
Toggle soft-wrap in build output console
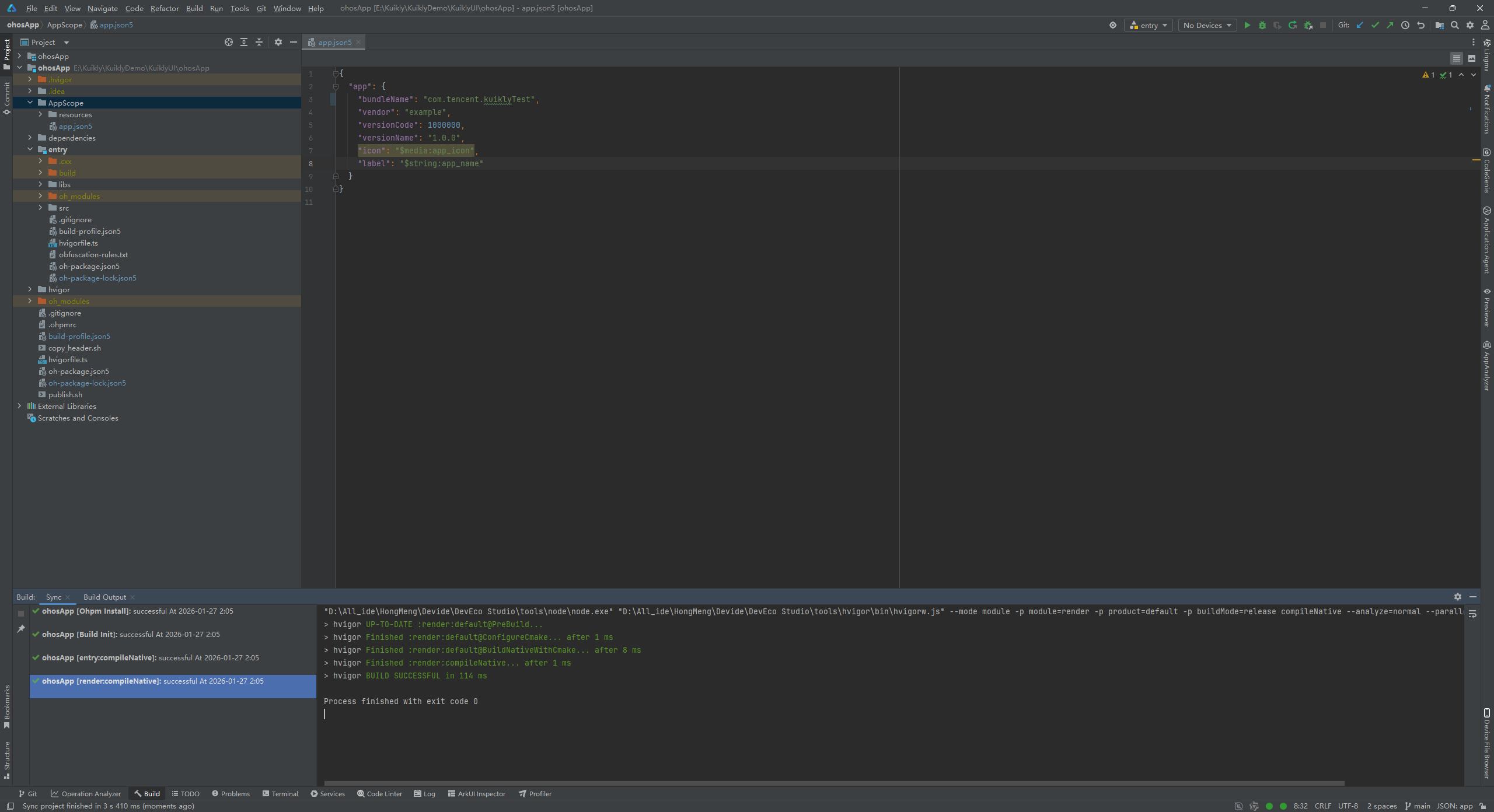pyautogui.click(x=1472, y=614)
